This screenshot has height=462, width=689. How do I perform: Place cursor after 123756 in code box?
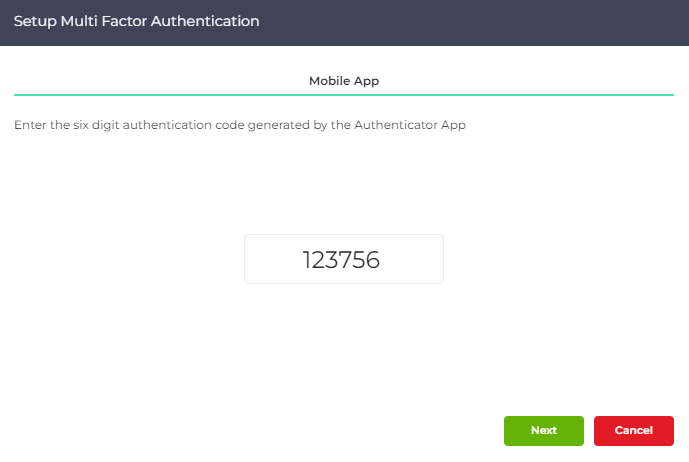(381, 259)
